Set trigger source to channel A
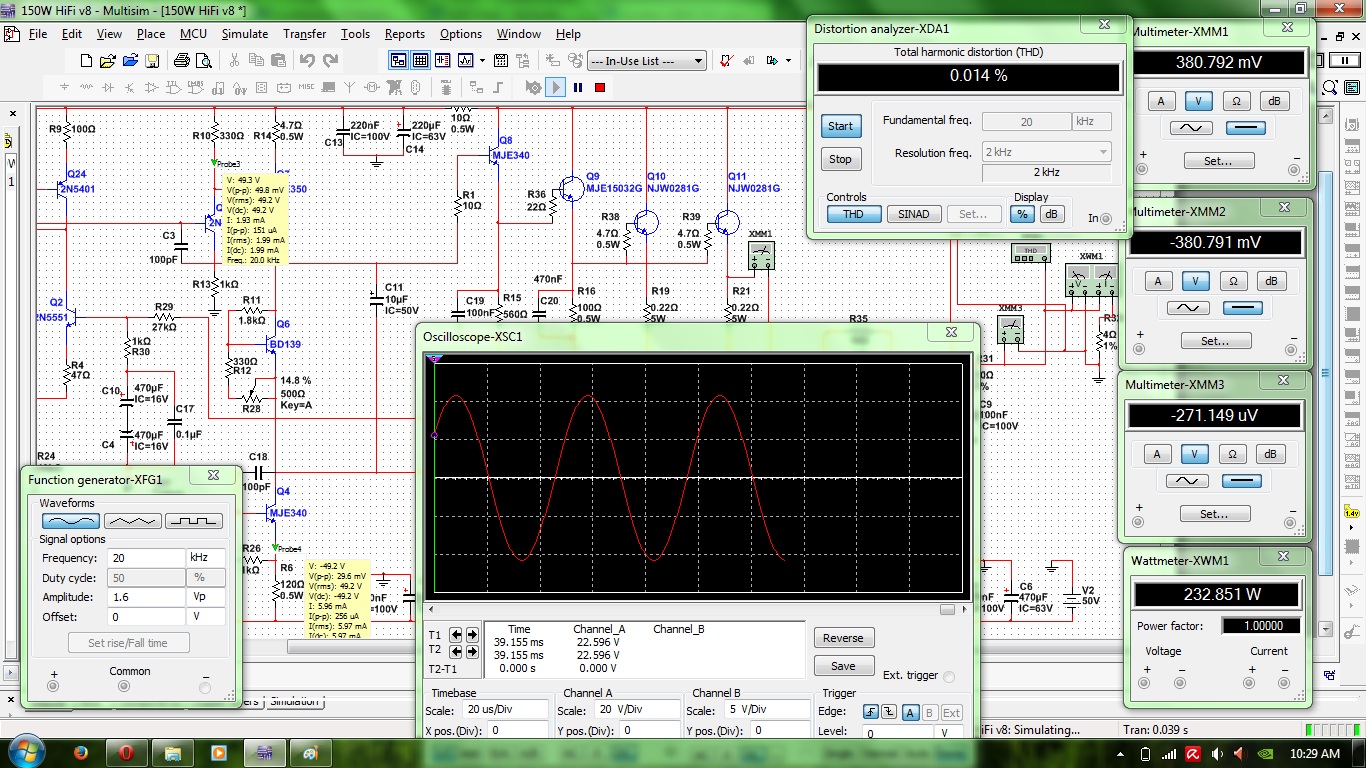Viewport: 1366px width, 768px height. coord(911,713)
